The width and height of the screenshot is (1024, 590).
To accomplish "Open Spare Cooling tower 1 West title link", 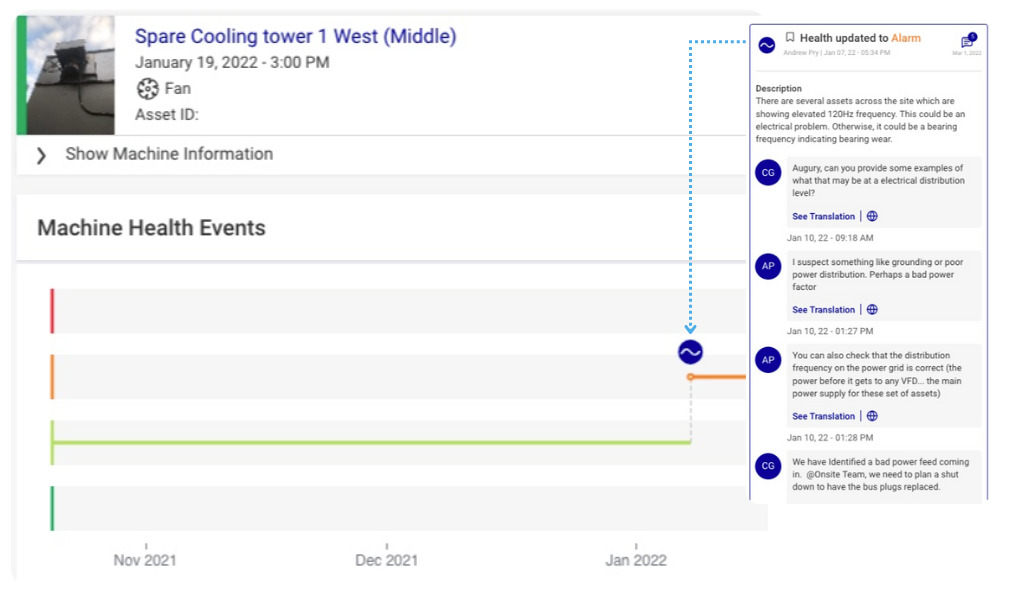I will [x=295, y=36].
